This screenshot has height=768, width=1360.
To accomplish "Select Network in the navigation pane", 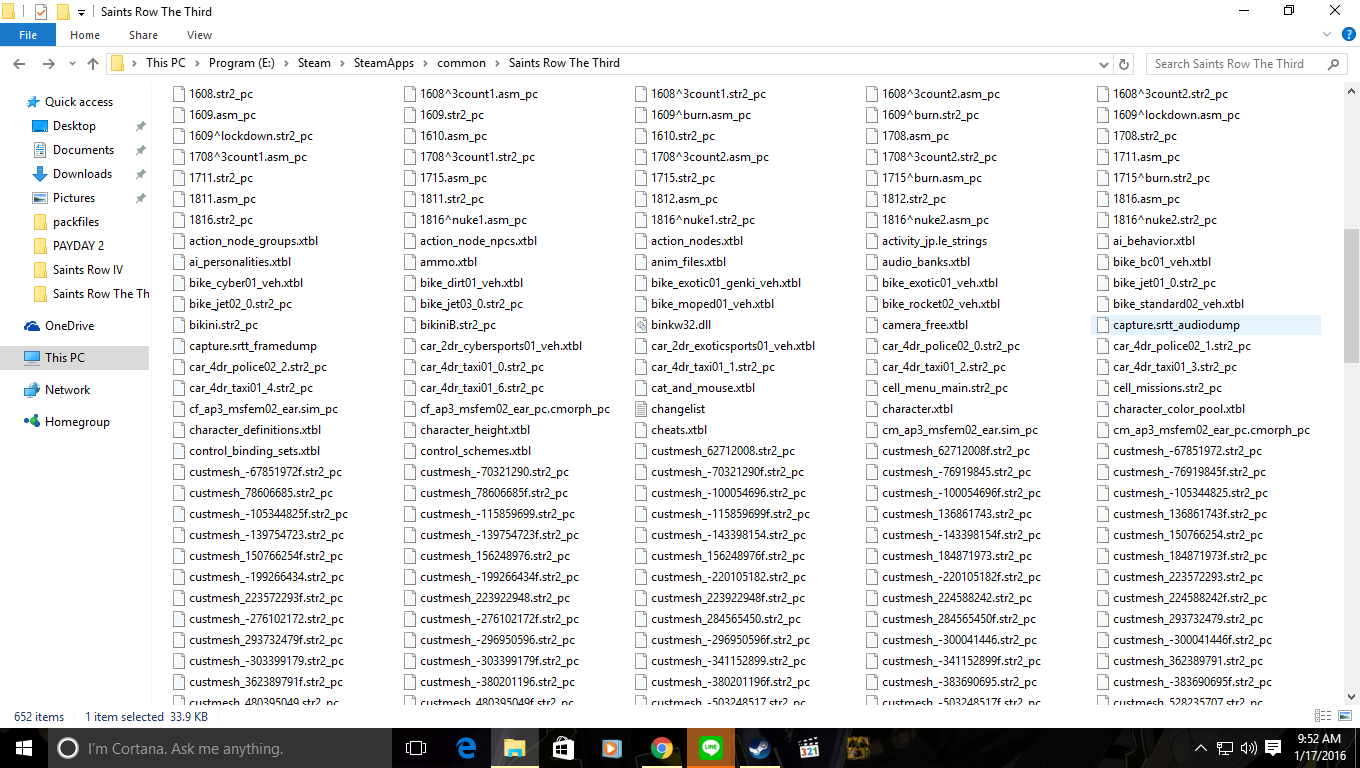I will pos(67,390).
